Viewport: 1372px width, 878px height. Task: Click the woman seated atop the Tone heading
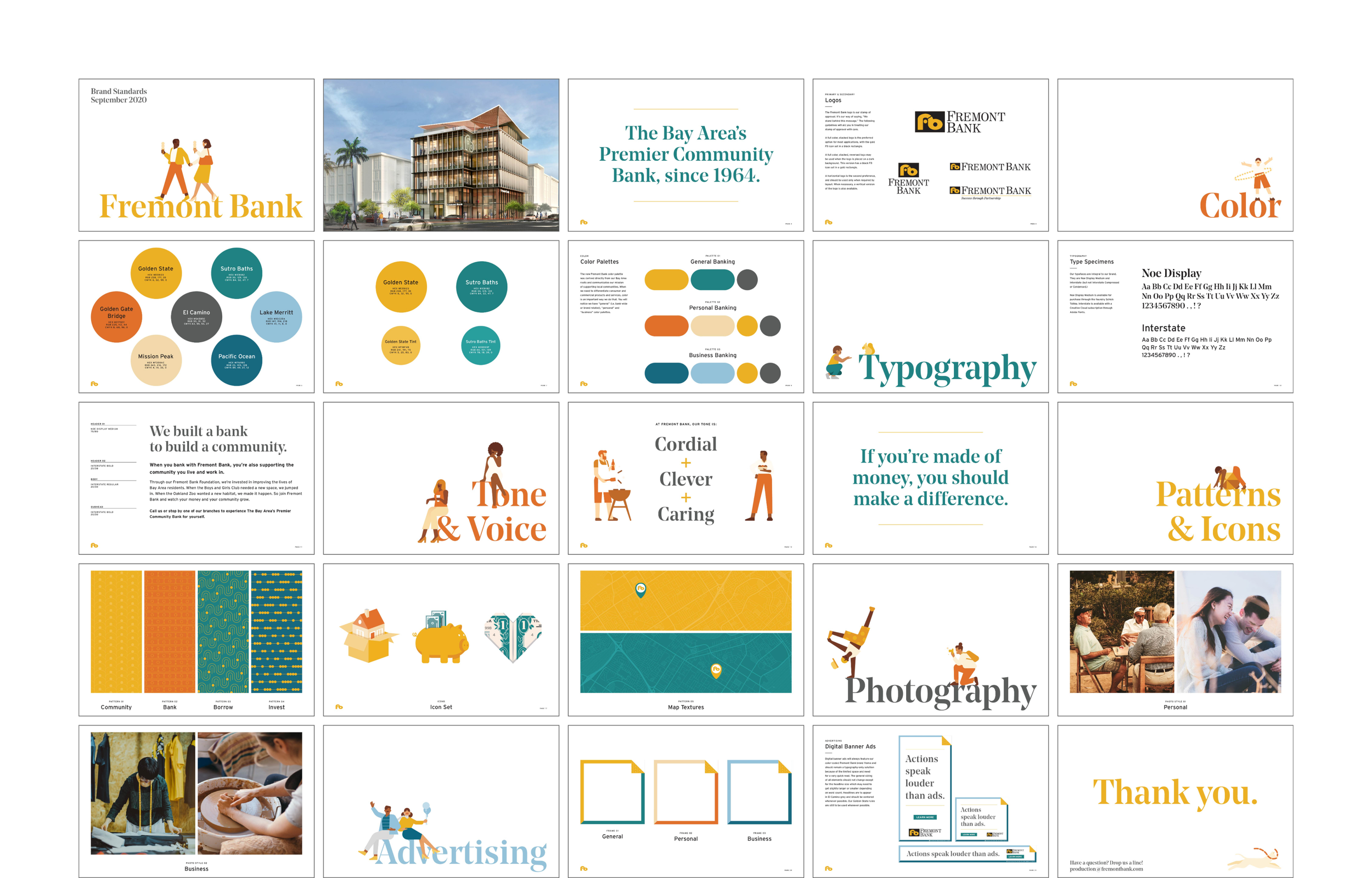click(495, 474)
